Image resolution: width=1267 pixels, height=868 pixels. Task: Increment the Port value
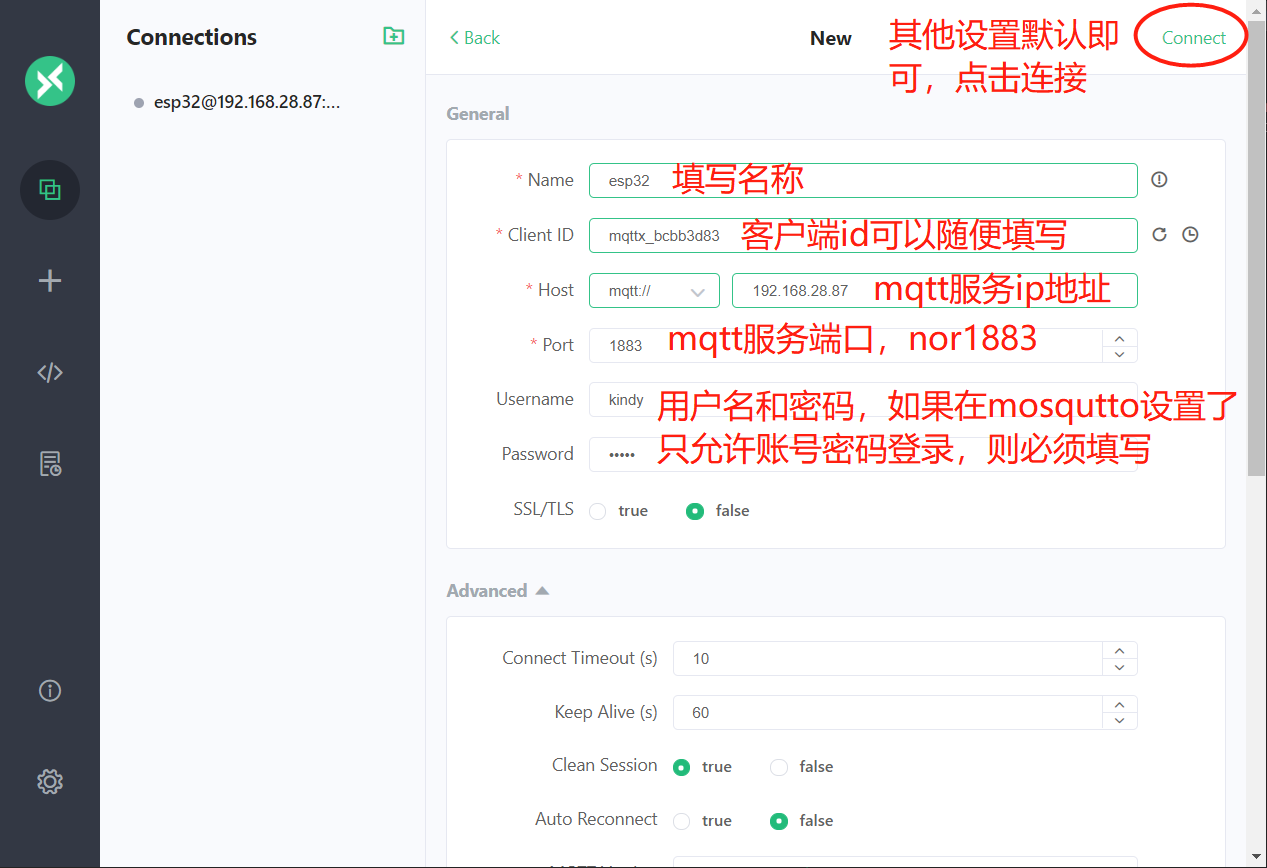tap(1119, 339)
